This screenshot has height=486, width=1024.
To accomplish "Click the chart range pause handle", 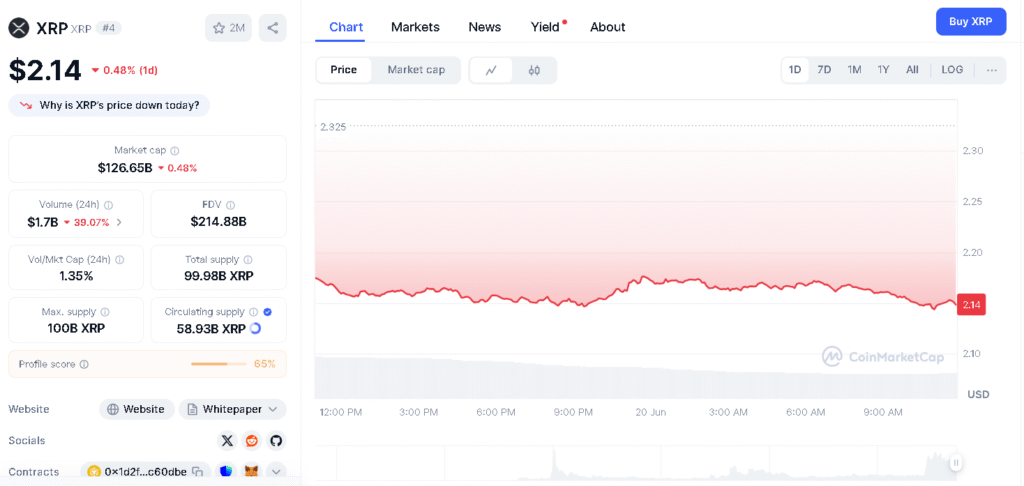I will [x=956, y=463].
